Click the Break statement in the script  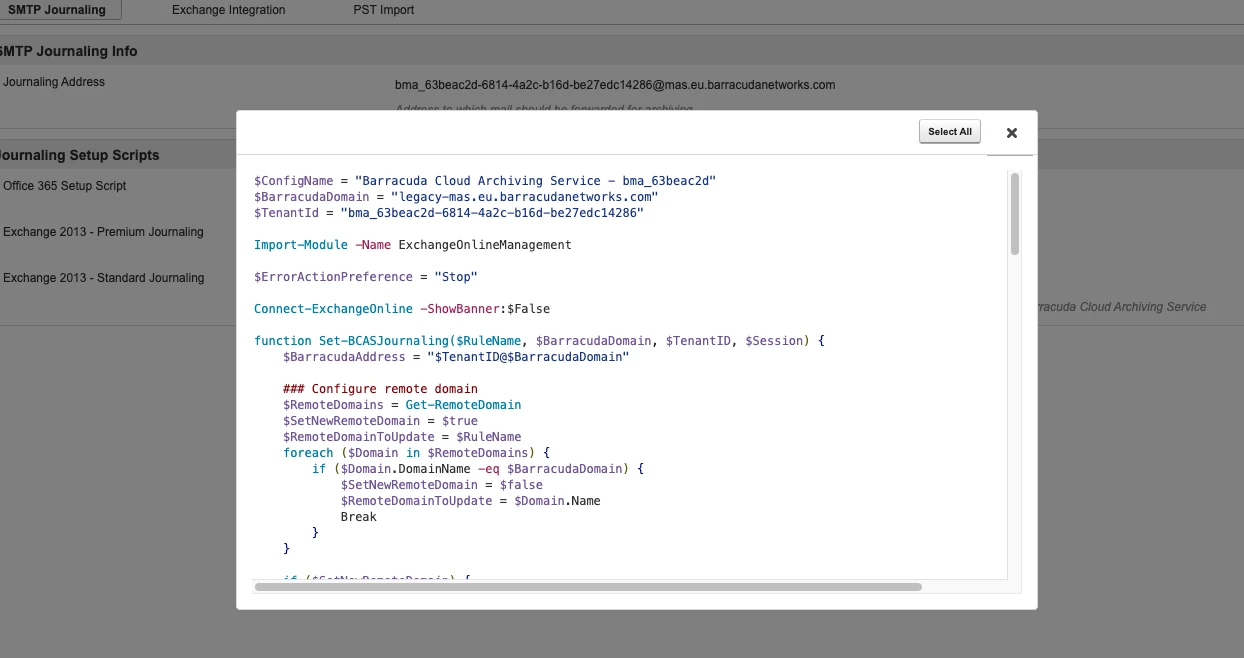click(359, 517)
